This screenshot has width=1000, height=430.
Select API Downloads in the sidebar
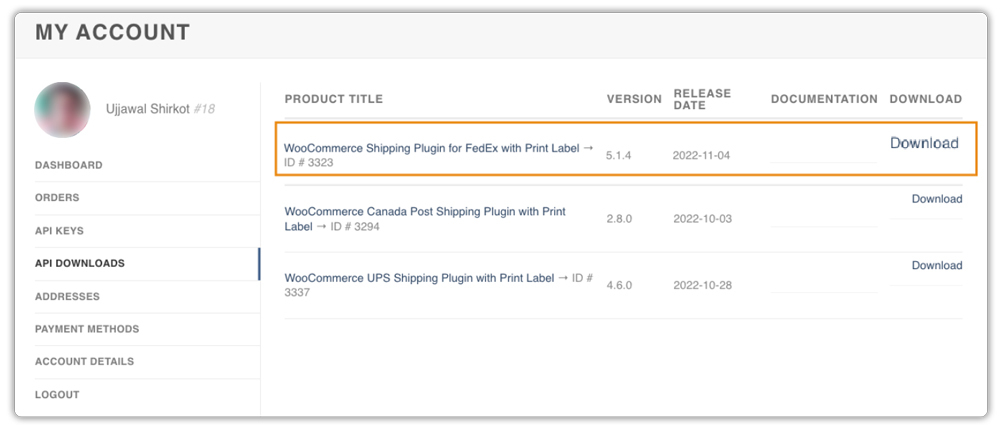point(80,264)
